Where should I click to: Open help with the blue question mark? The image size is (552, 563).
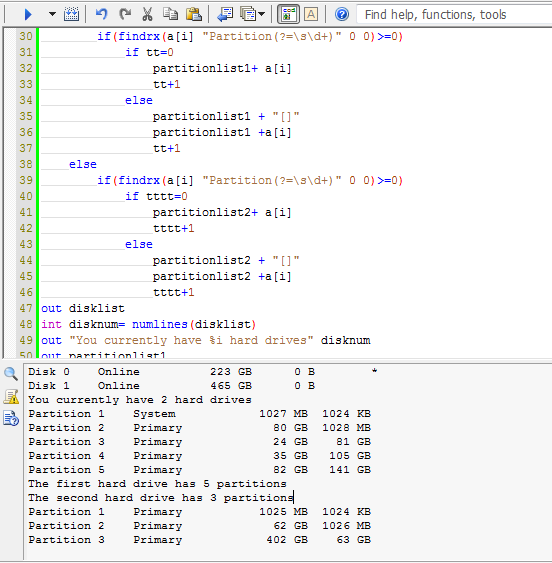[342, 14]
